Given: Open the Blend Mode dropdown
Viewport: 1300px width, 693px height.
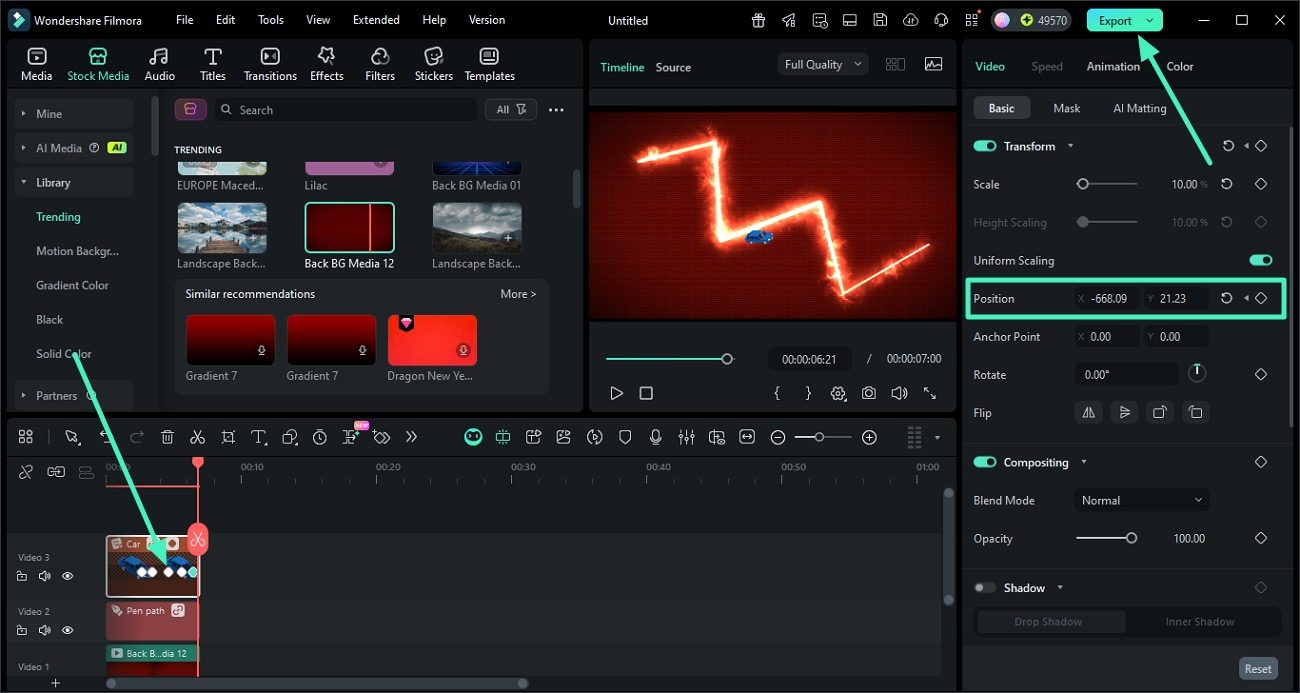Looking at the screenshot, I should click(x=1140, y=500).
